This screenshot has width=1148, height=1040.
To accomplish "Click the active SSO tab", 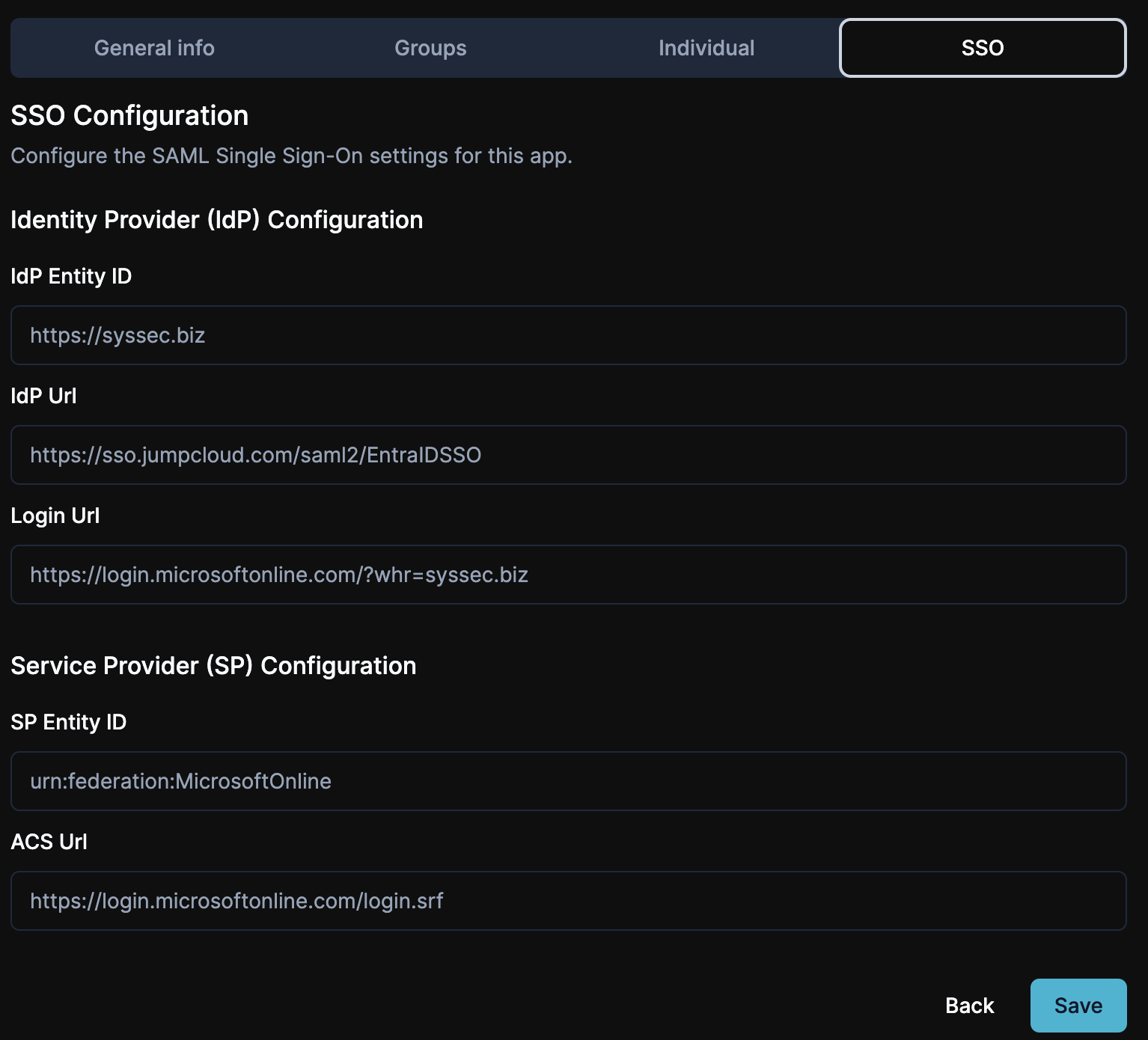I will (x=982, y=48).
